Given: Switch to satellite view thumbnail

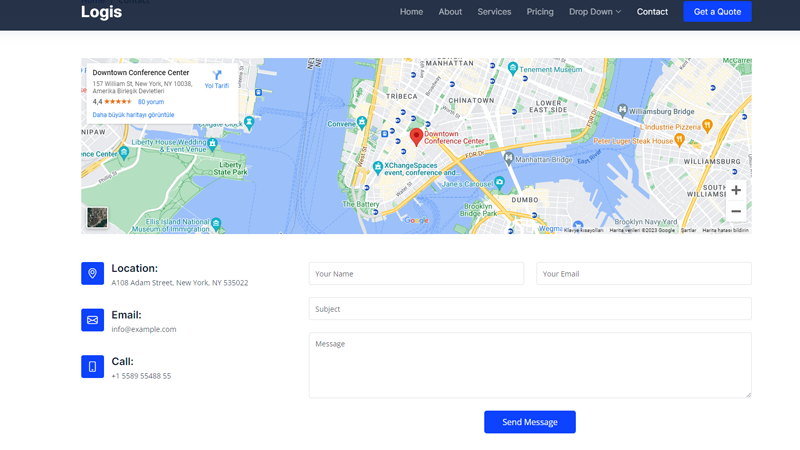Looking at the screenshot, I should [x=97, y=217].
